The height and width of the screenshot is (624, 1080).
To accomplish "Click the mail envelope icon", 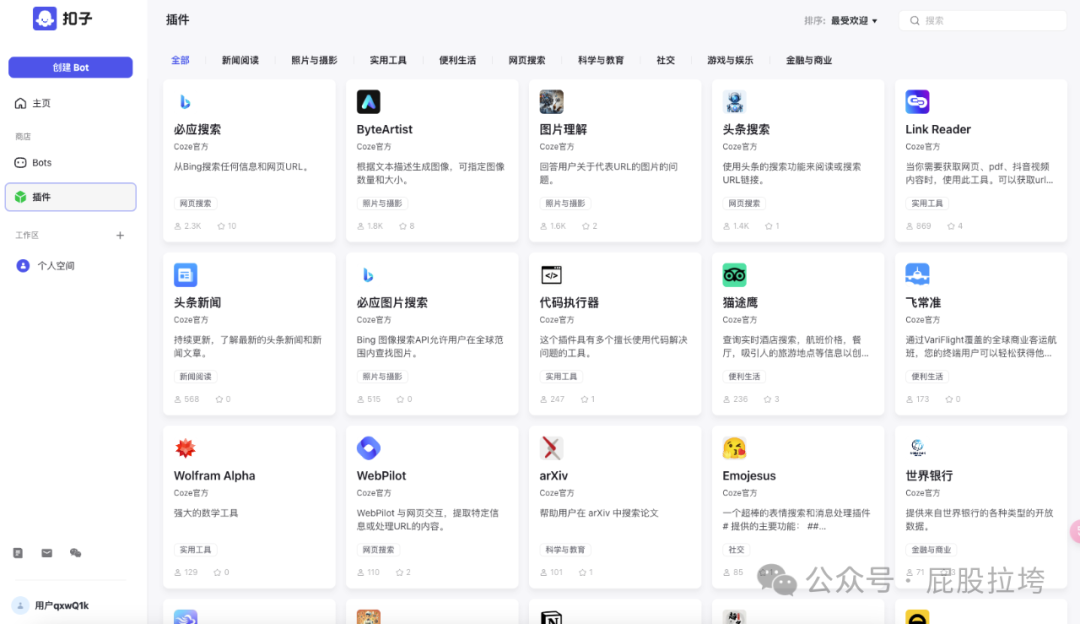I will [47, 553].
